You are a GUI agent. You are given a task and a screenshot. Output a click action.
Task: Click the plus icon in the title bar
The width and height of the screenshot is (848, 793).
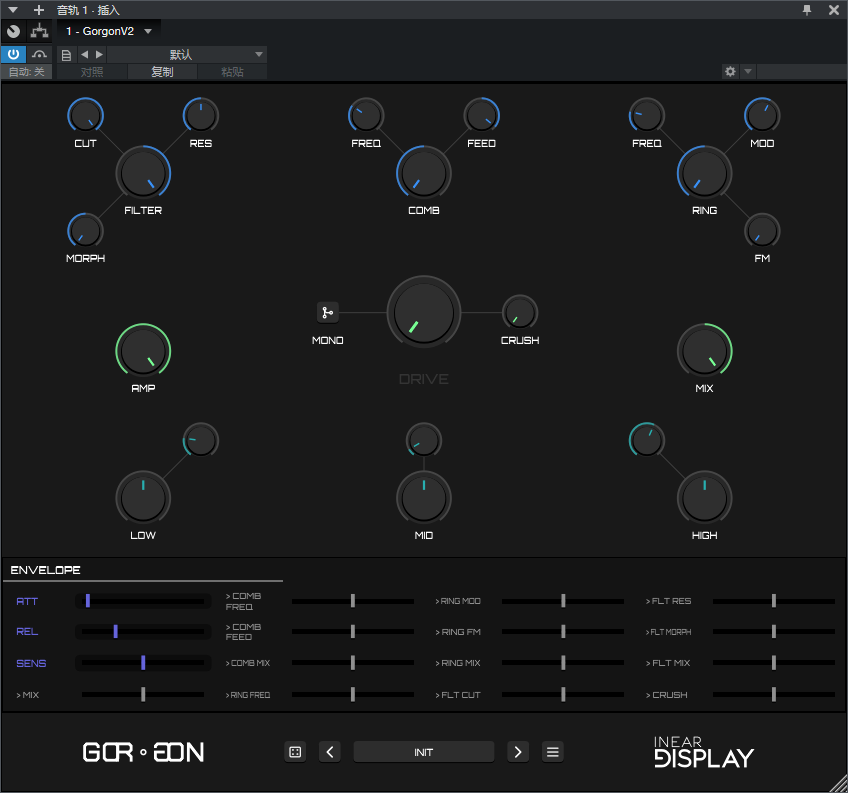39,10
